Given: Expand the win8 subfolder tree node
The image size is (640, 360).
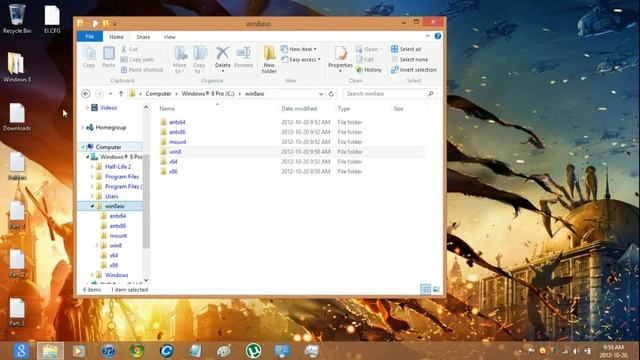Looking at the screenshot, I should coord(97,245).
